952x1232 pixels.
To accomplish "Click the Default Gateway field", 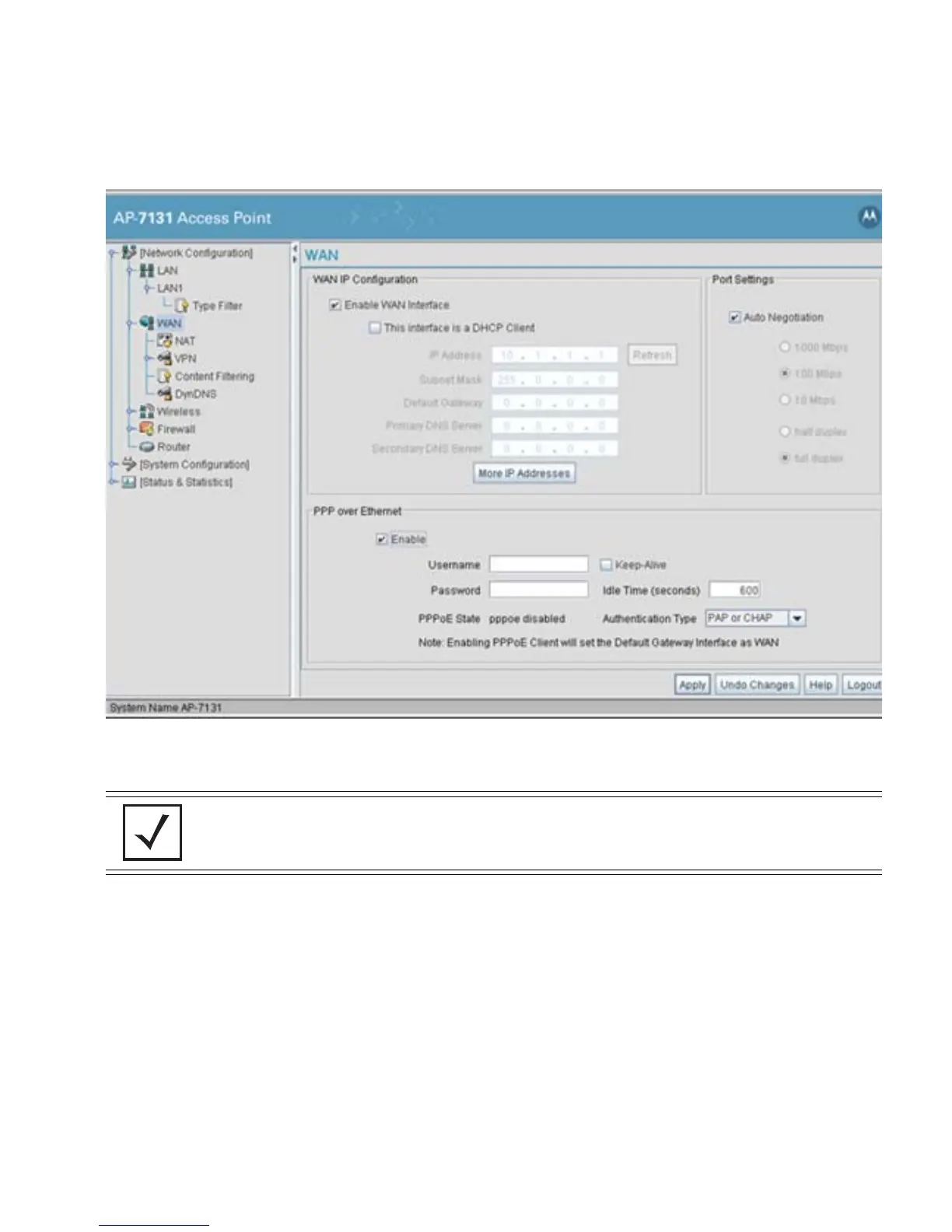I will click(555, 403).
